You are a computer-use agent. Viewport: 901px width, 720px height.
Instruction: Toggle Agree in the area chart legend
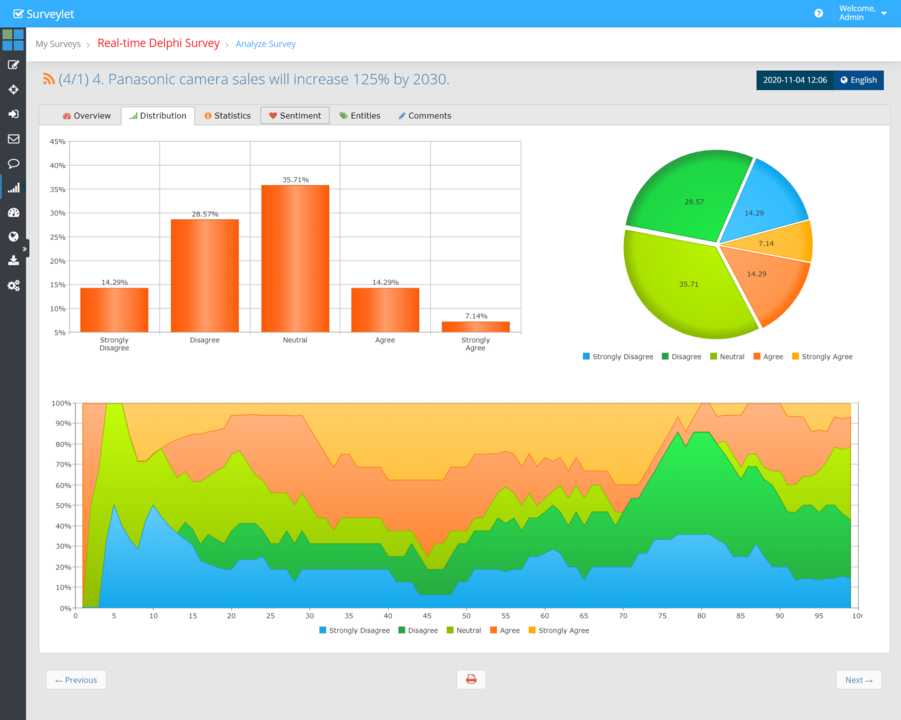click(x=505, y=630)
